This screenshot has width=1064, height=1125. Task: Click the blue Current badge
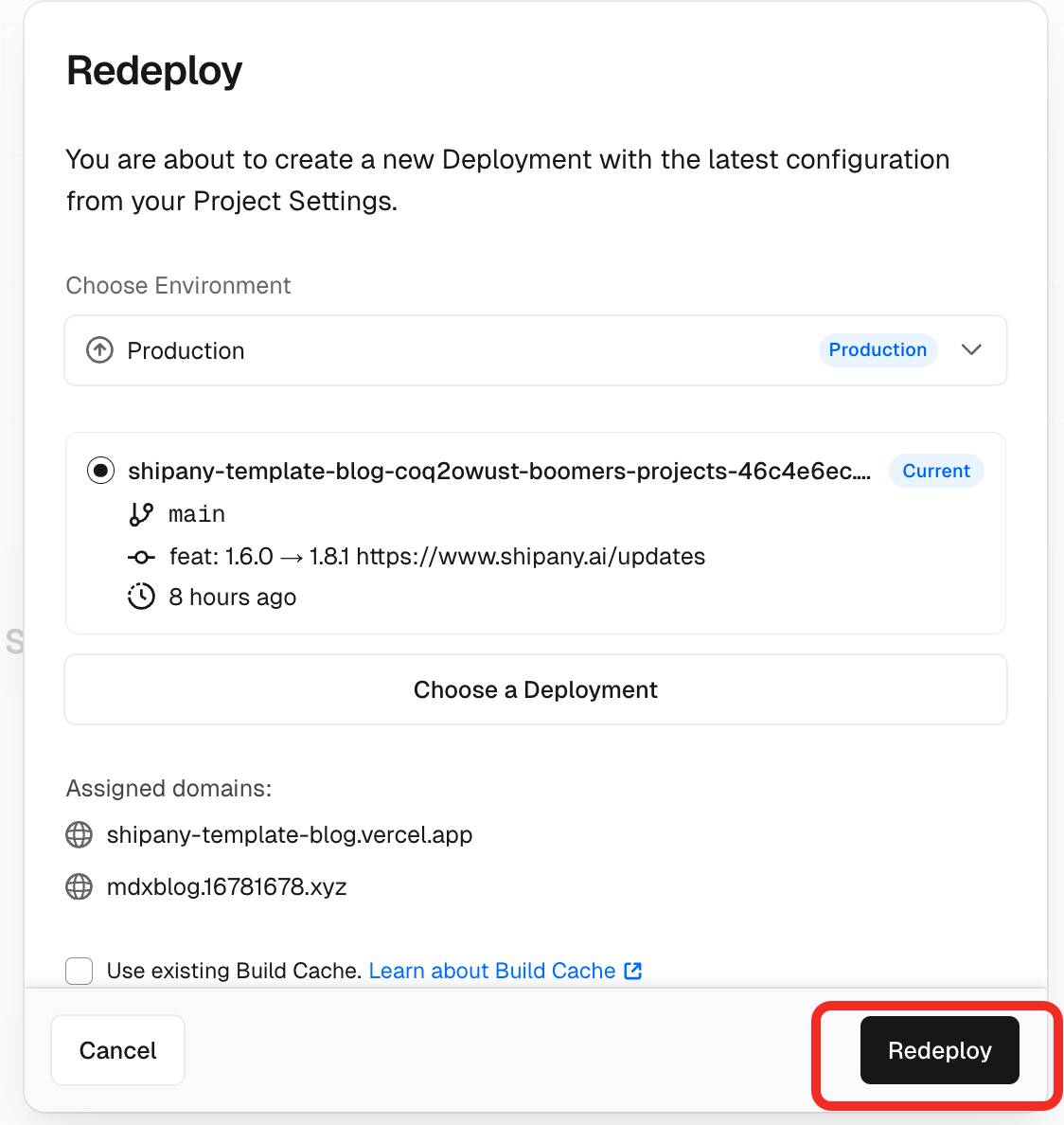coord(935,471)
